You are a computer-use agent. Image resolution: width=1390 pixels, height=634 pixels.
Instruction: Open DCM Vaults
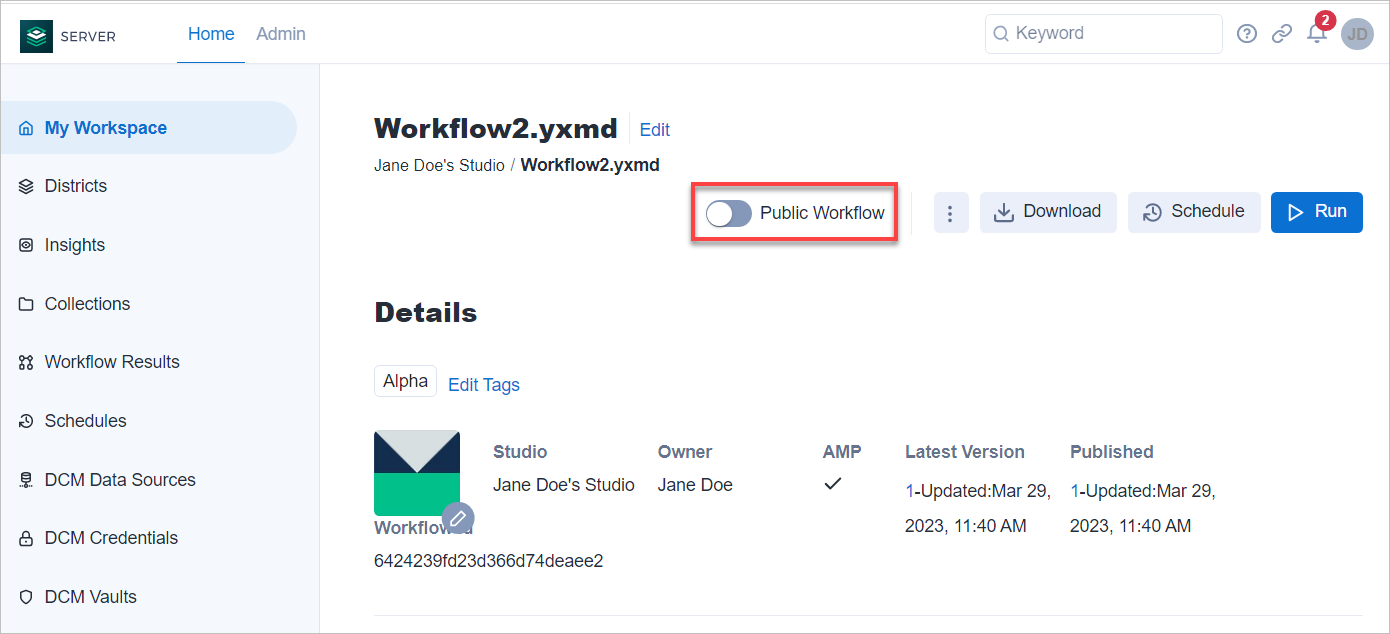91,596
